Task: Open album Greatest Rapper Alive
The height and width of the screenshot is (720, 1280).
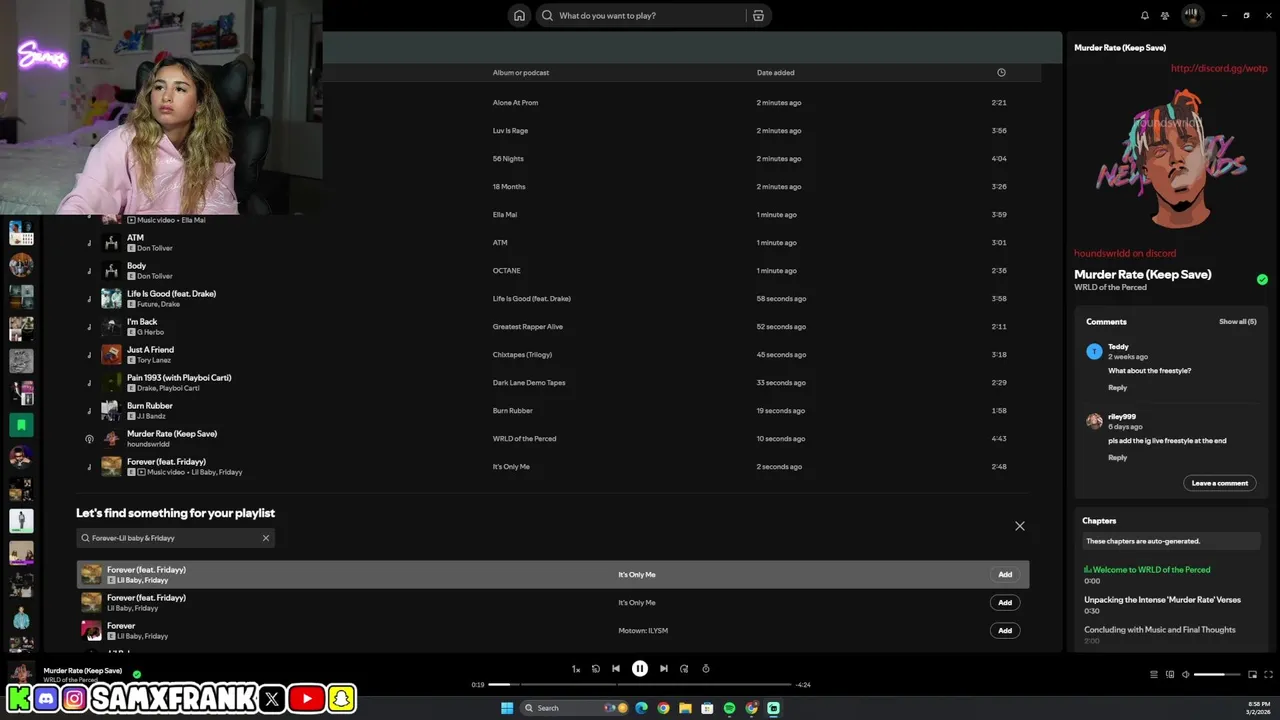Action: tap(527, 326)
